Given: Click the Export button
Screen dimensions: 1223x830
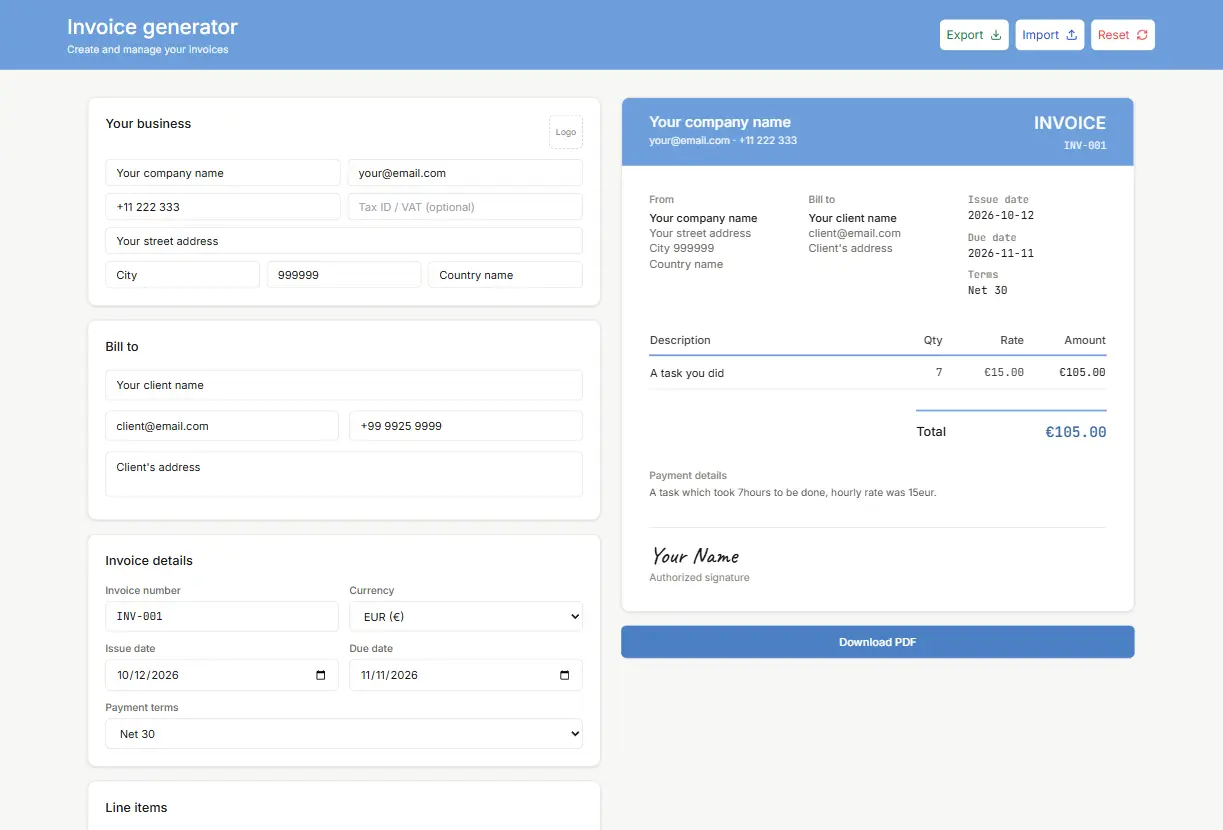Looking at the screenshot, I should point(974,35).
